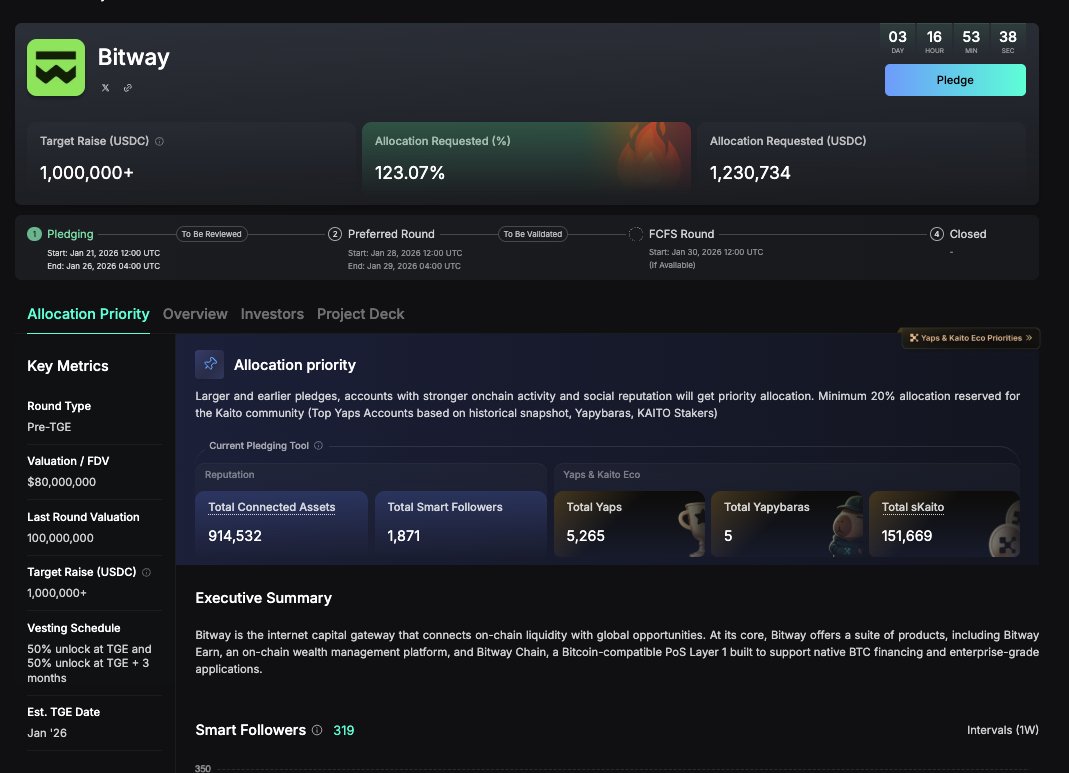Click the Total sKaito label
The height and width of the screenshot is (773, 1069).
point(913,507)
